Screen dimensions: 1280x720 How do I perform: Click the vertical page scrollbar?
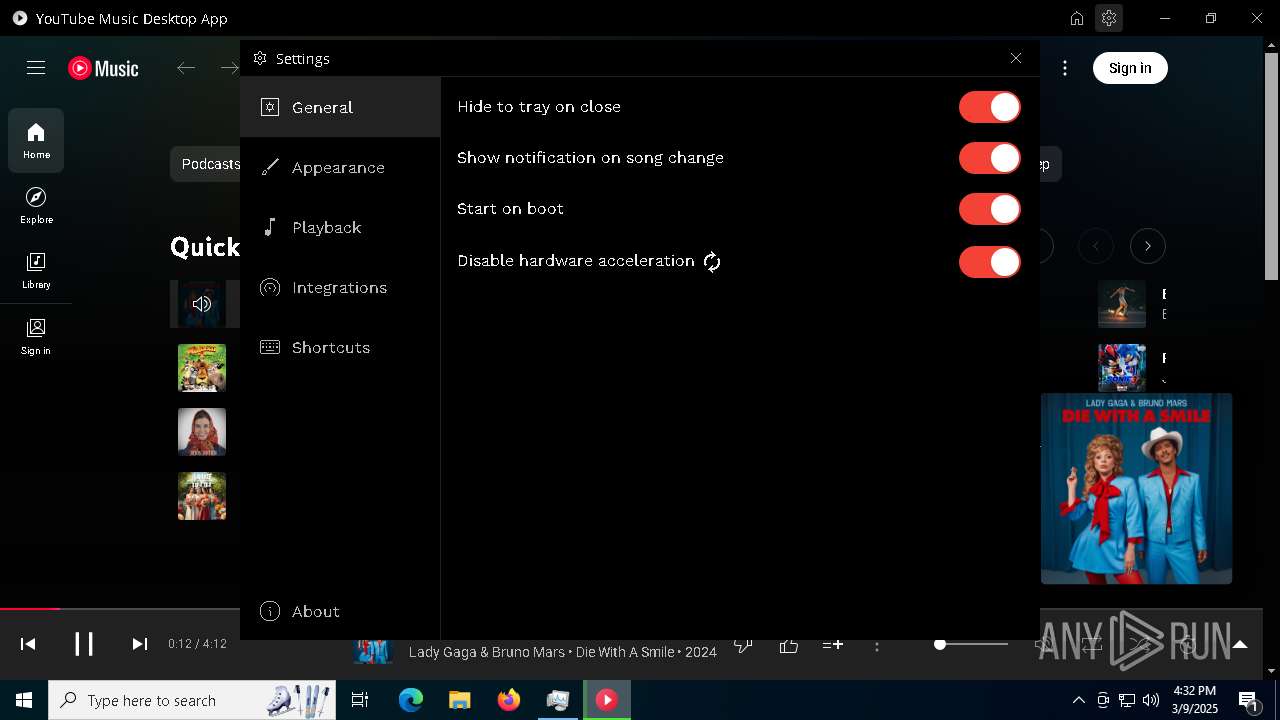(1271, 166)
